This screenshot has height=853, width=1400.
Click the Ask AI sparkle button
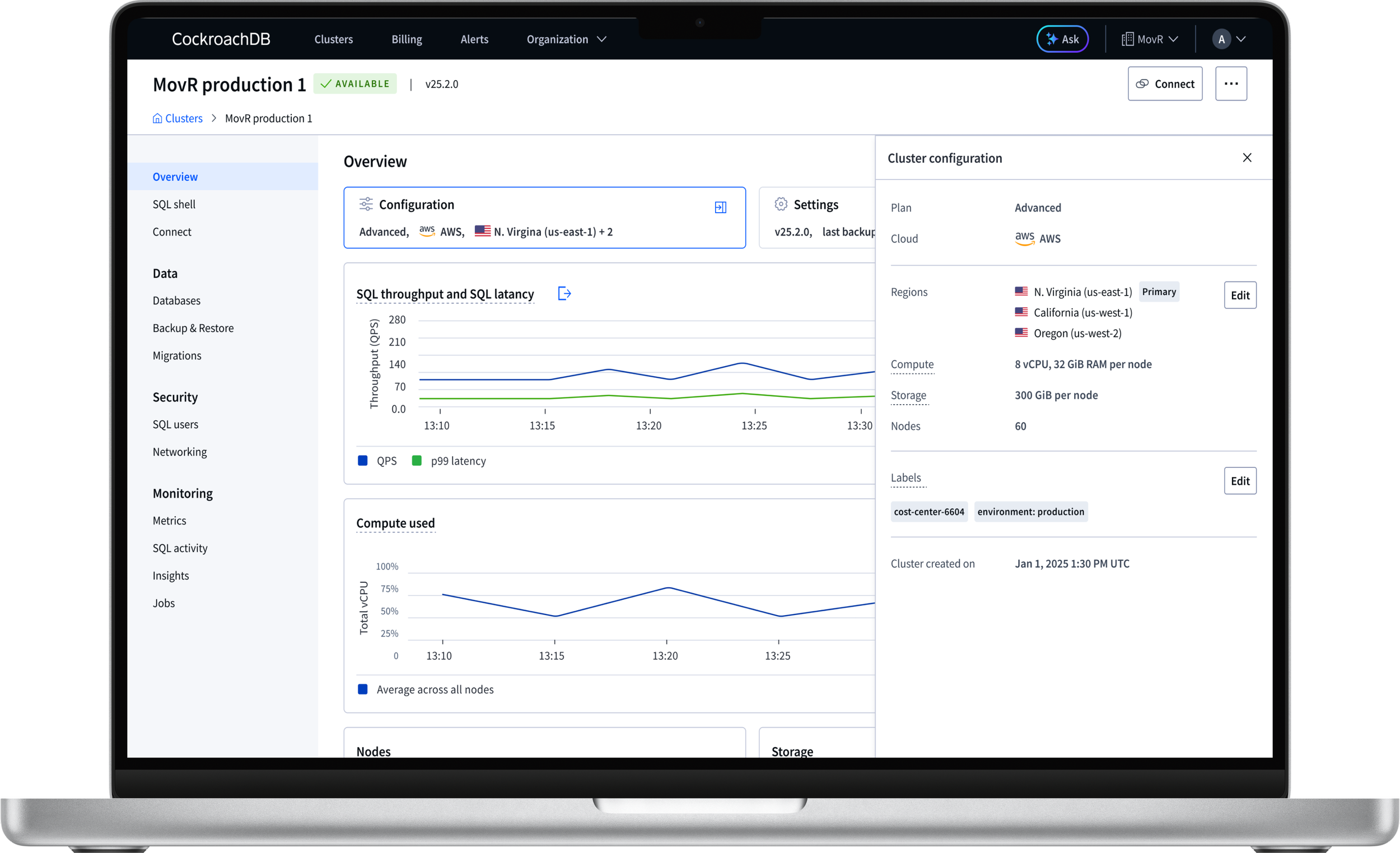(1061, 39)
